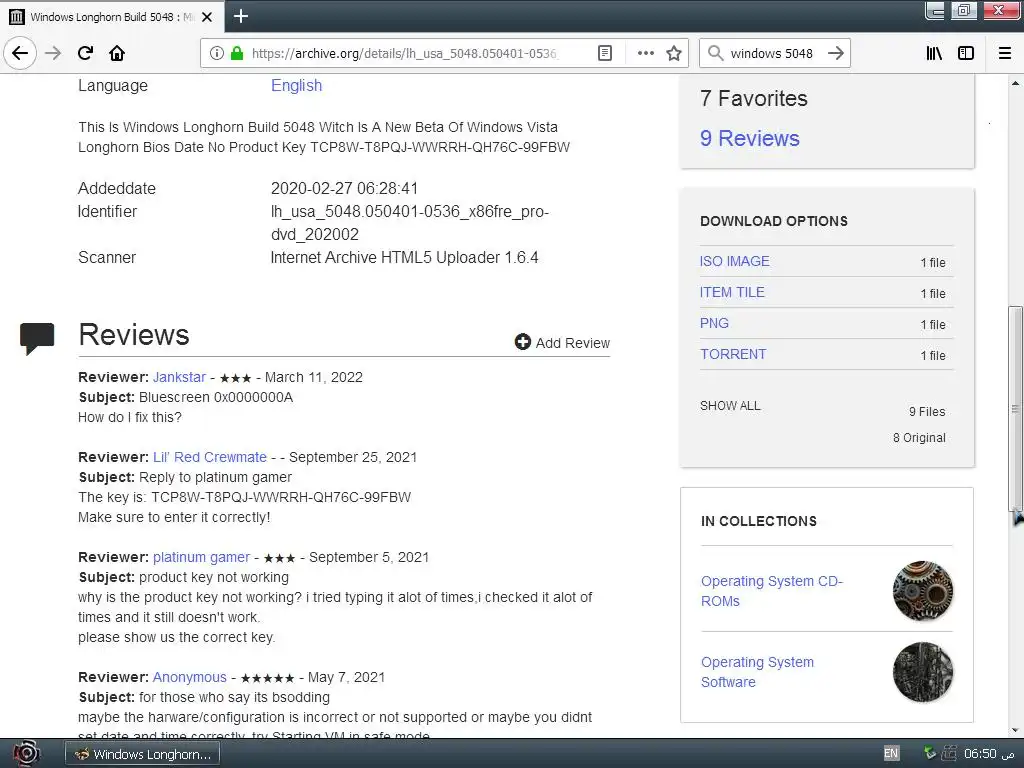The image size is (1024, 768).
Task: Click the address bar URL field
Action: pyautogui.click(x=404, y=53)
